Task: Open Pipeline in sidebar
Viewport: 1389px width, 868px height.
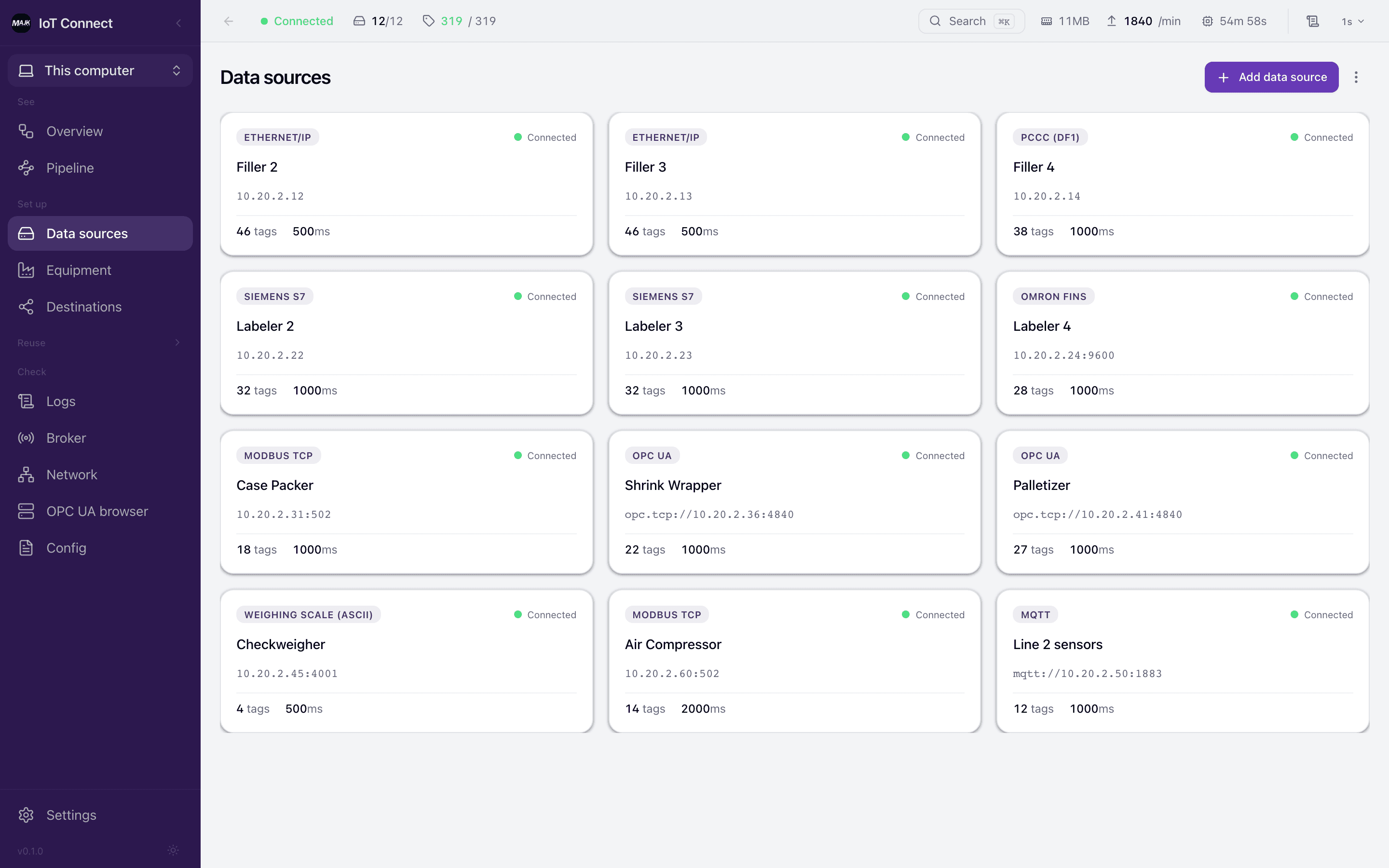Action: click(100, 168)
